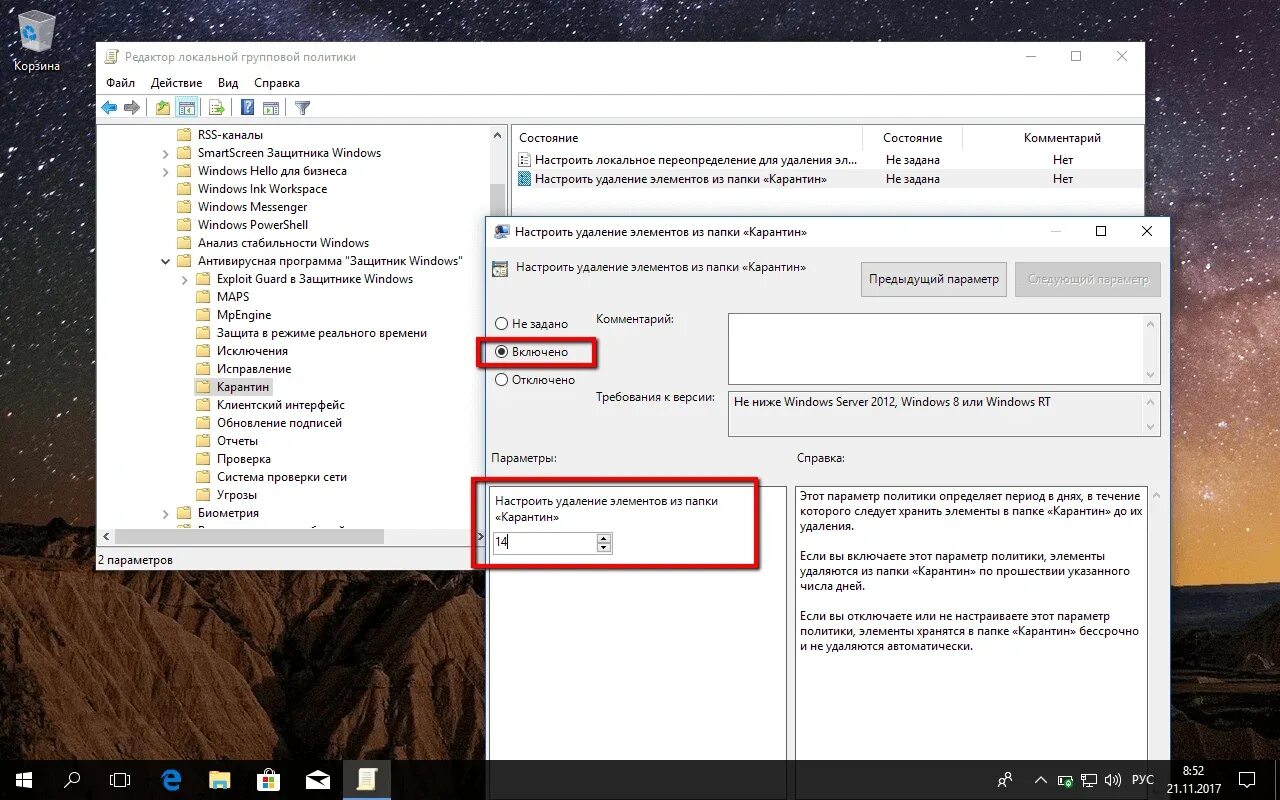This screenshot has width=1280, height=800.
Task: Open the People tray icon
Action: (x=1006, y=779)
